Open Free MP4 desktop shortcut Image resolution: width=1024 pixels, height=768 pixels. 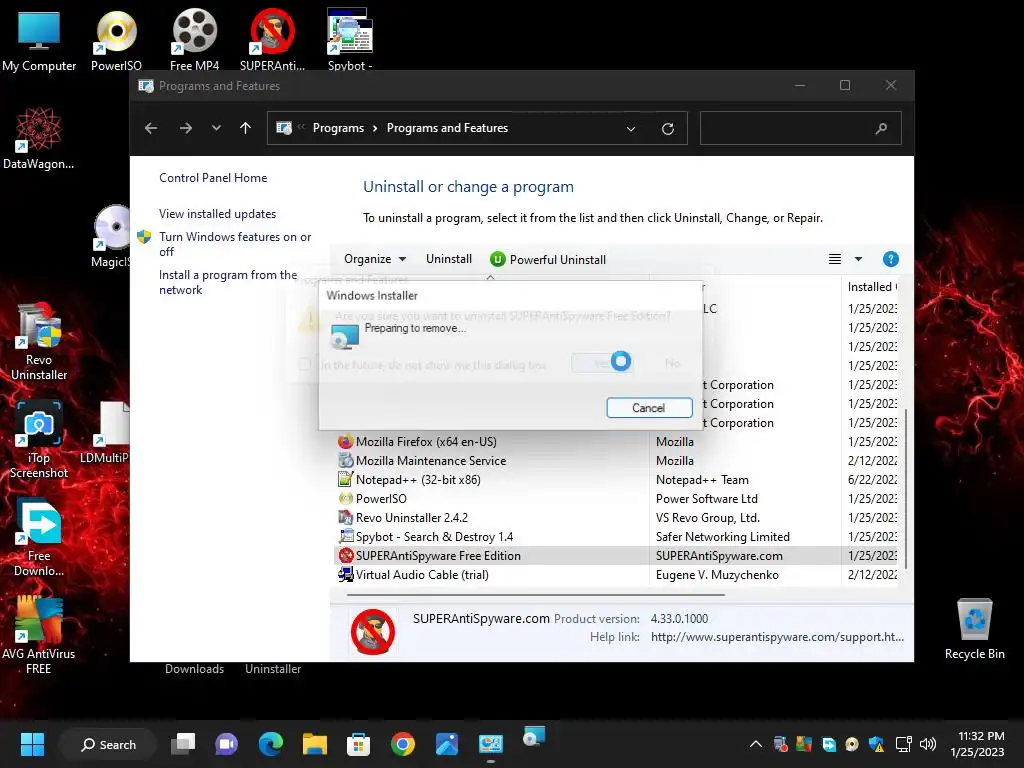[x=194, y=40]
